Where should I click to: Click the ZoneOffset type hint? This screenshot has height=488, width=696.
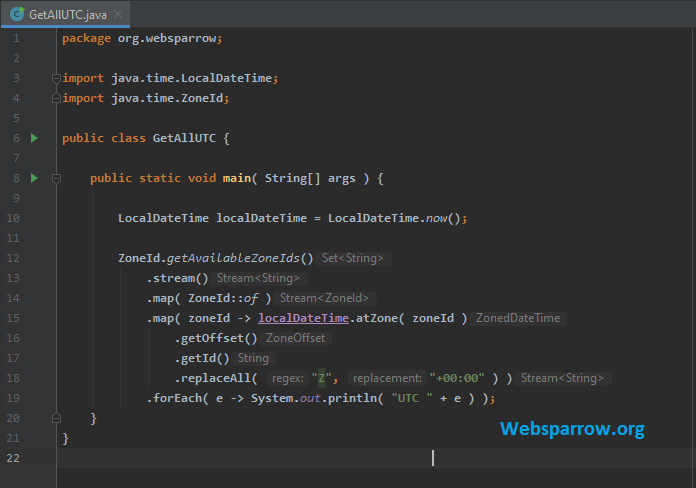[x=296, y=338]
